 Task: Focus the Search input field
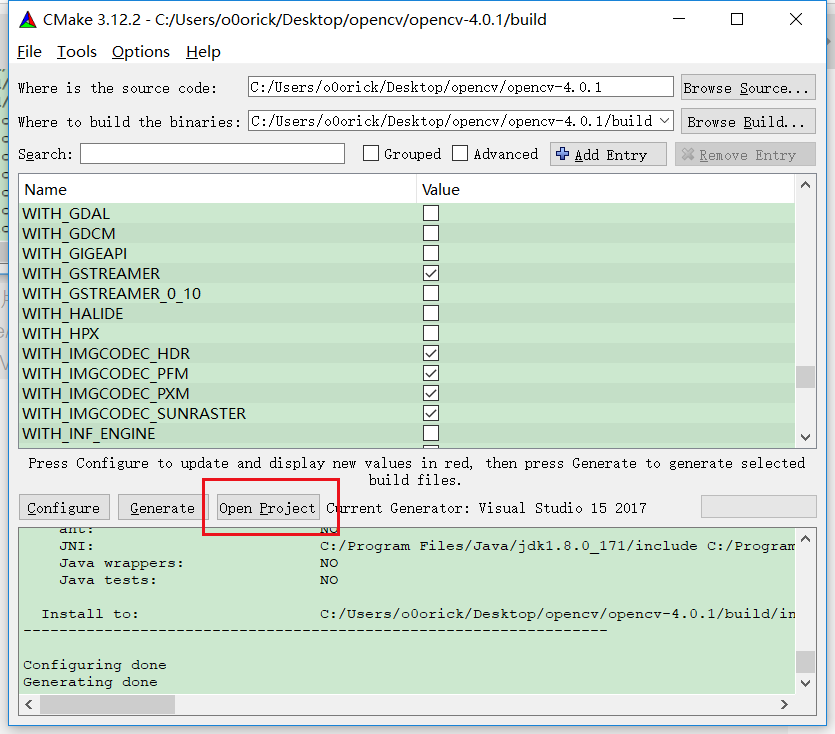(212, 154)
